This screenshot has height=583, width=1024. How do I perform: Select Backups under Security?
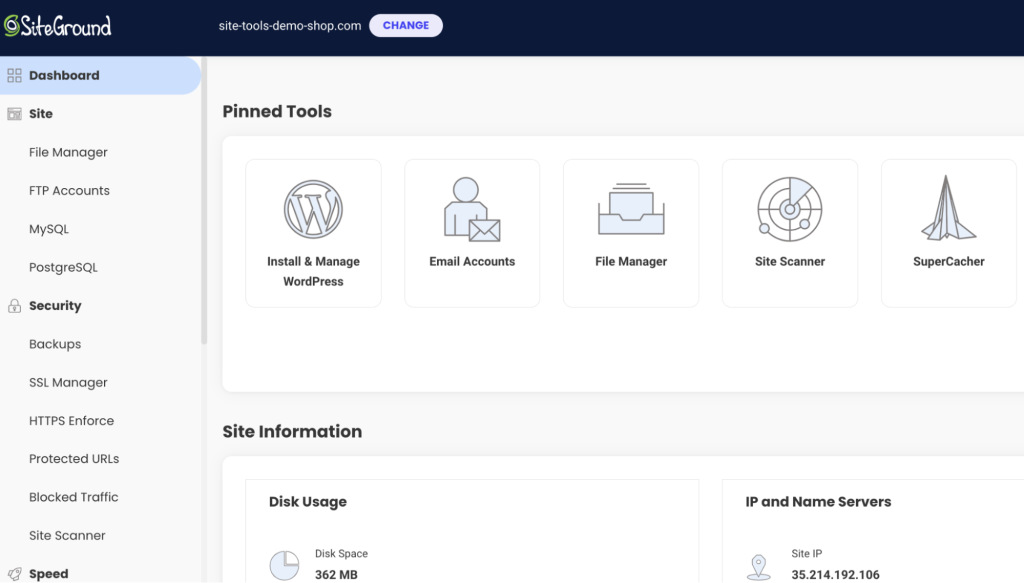tap(55, 344)
